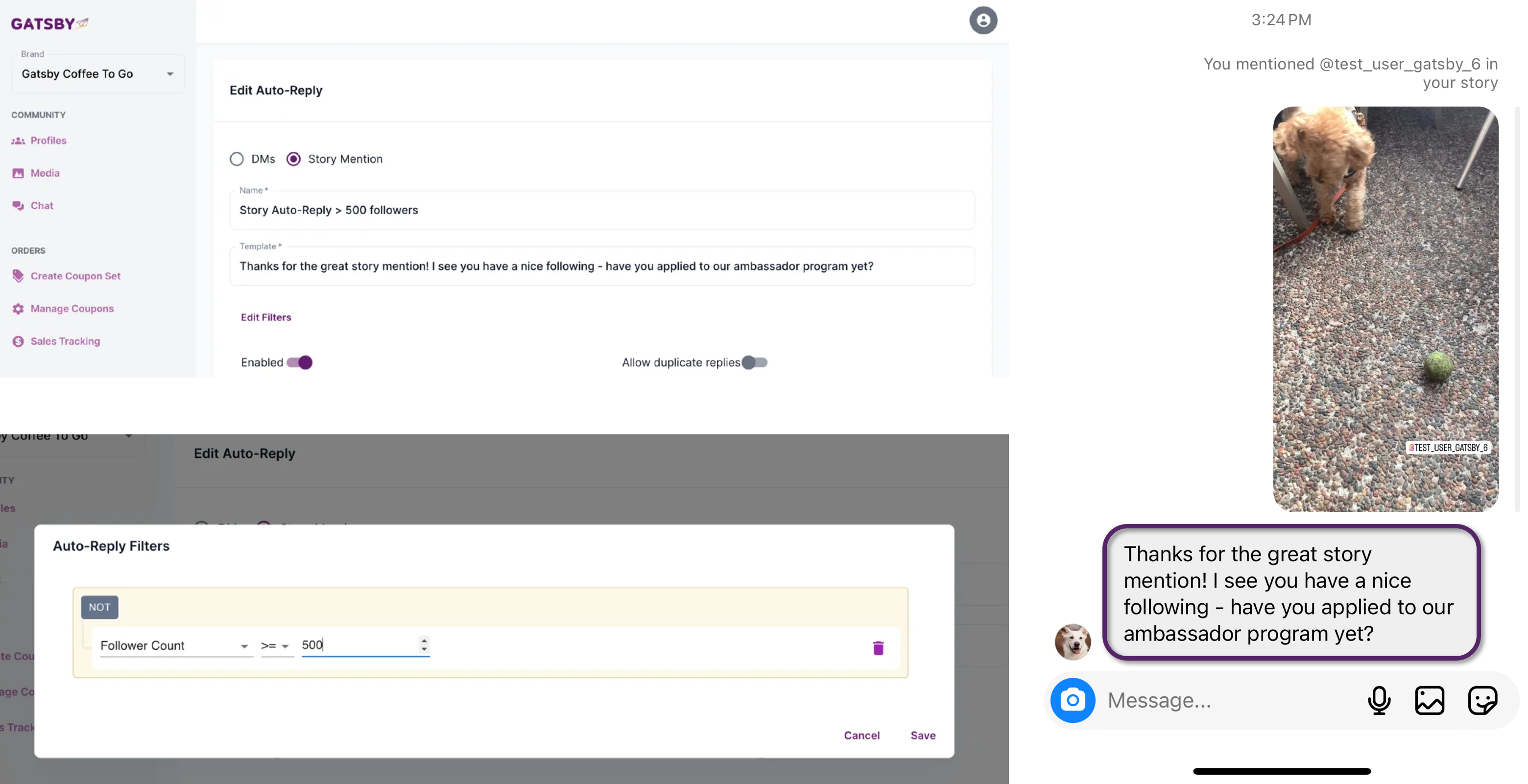Click the Sales Tracking dollar icon
Viewport: 1528px width, 784px height.
(x=19, y=342)
